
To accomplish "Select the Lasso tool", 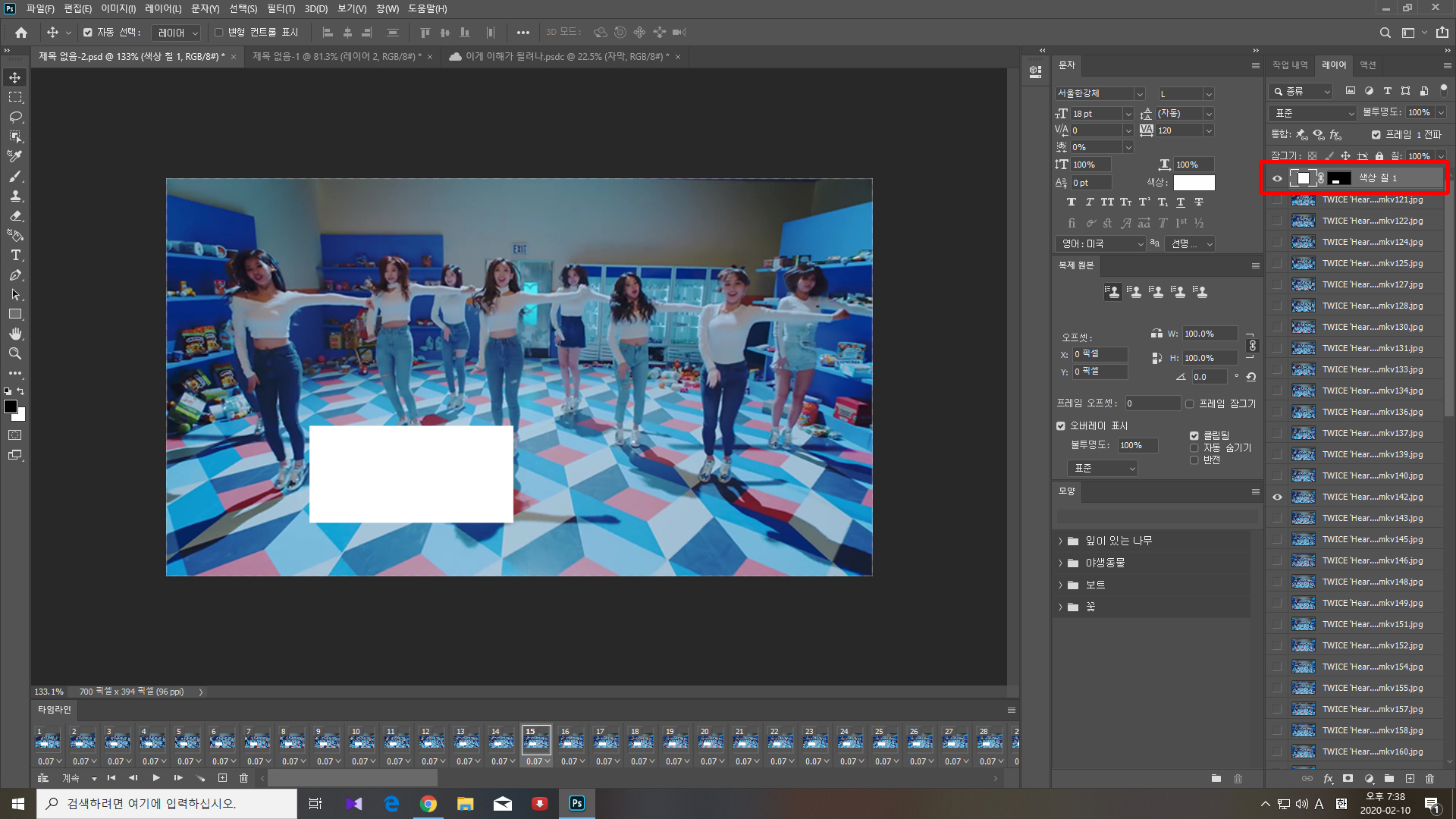I will point(15,117).
